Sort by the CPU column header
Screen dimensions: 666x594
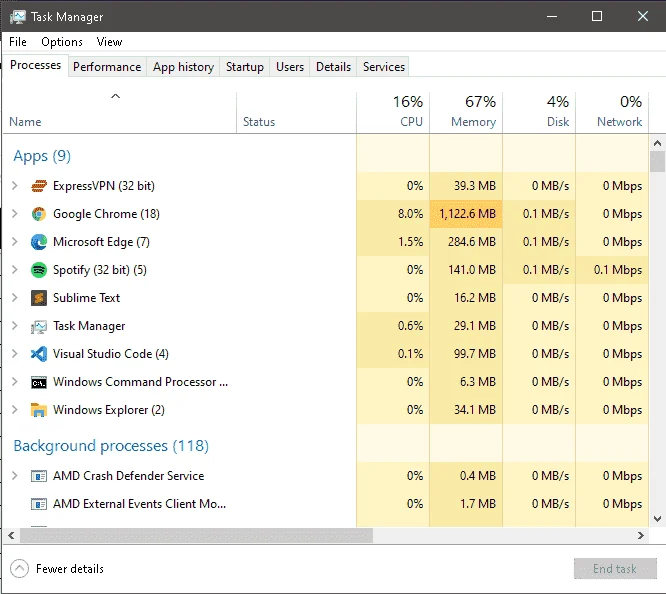(393, 113)
